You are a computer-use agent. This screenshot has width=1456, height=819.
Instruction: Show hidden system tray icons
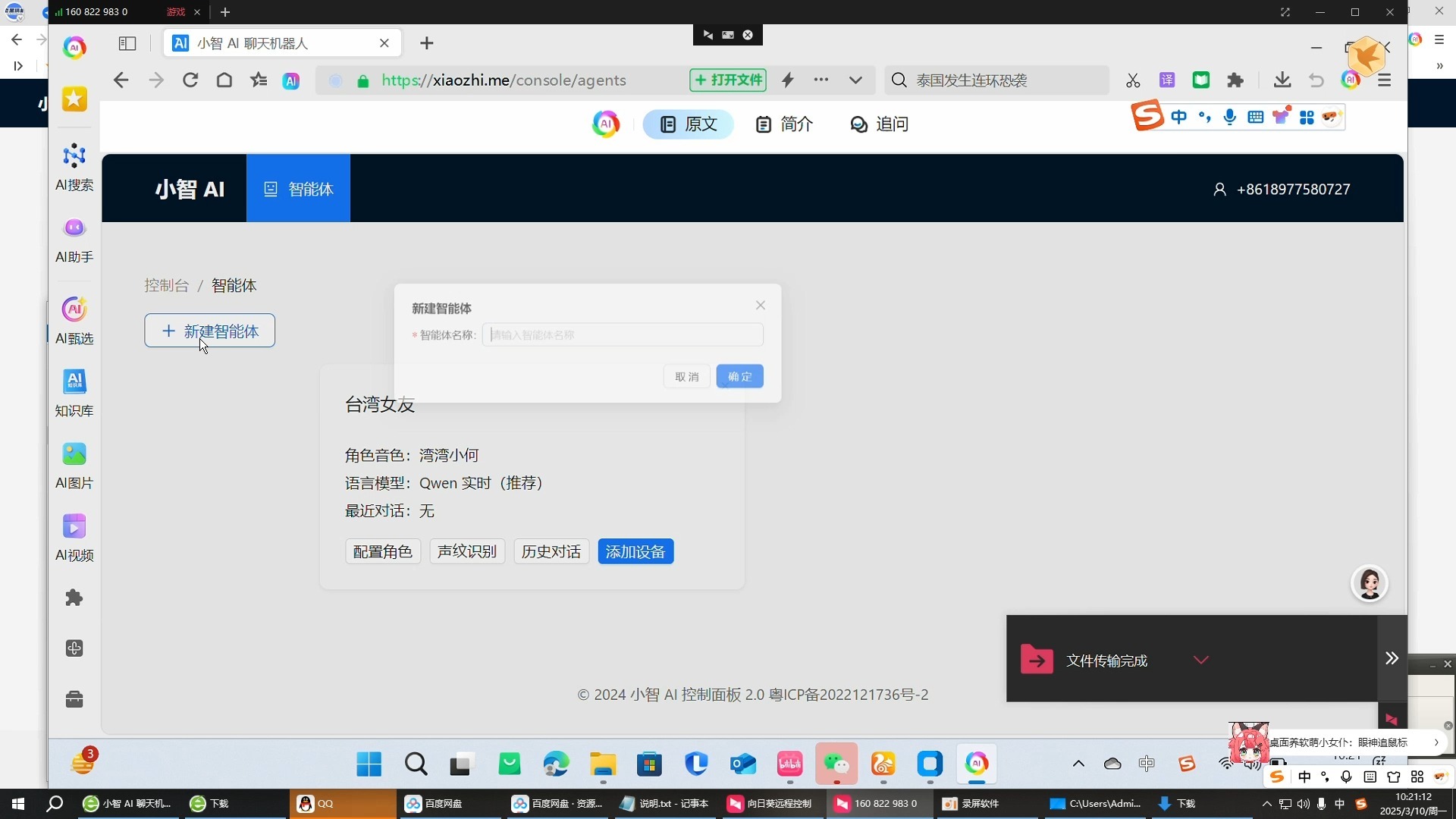coord(1078,764)
